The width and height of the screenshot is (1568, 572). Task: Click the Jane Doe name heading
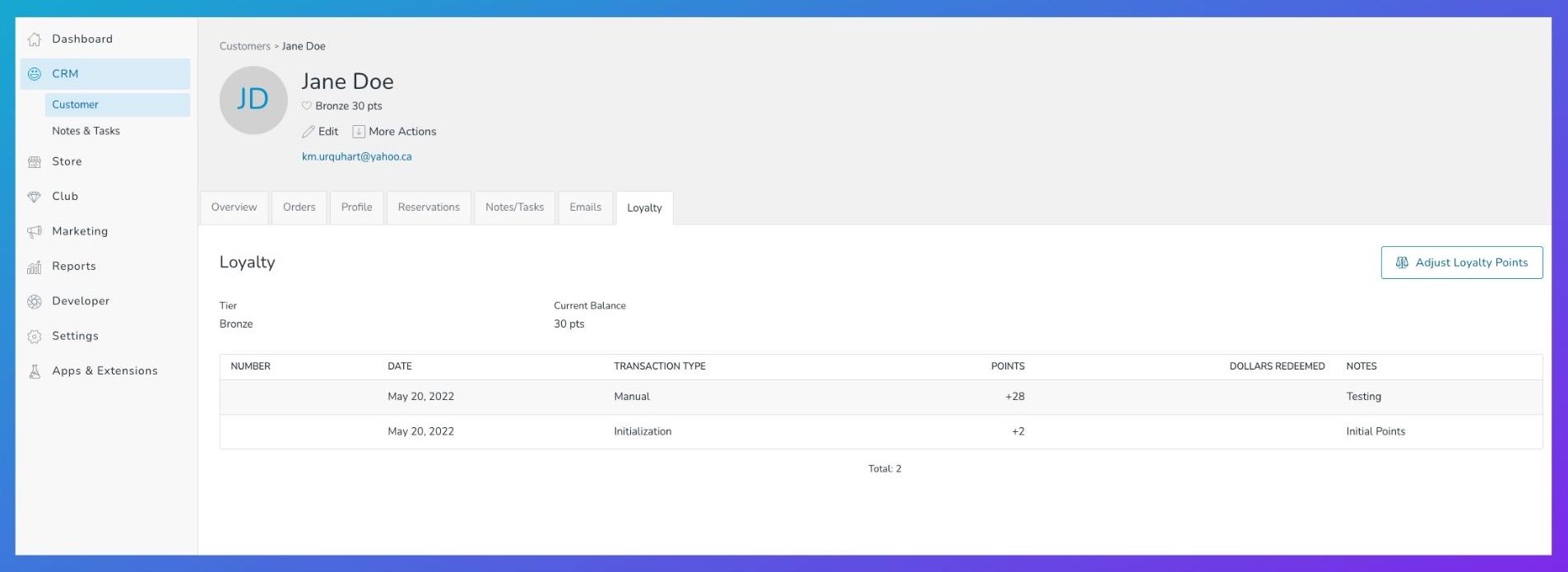pyautogui.click(x=348, y=81)
